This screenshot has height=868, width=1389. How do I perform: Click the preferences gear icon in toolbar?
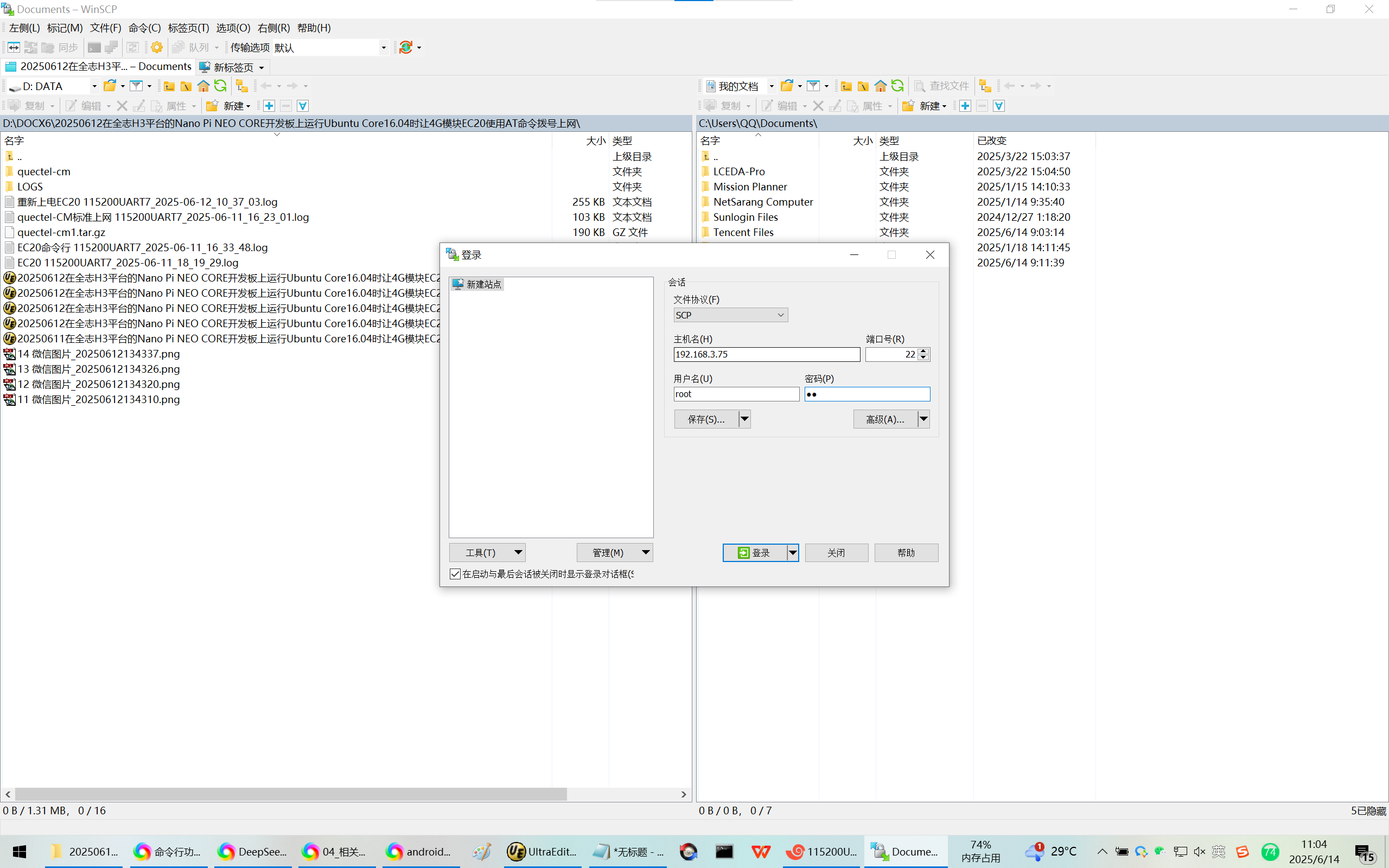[157, 47]
